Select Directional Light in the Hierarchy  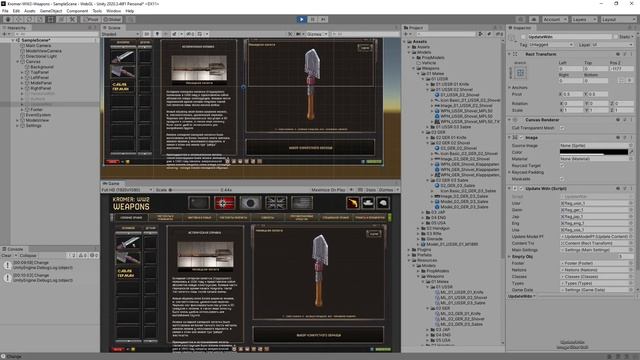pos(41,56)
